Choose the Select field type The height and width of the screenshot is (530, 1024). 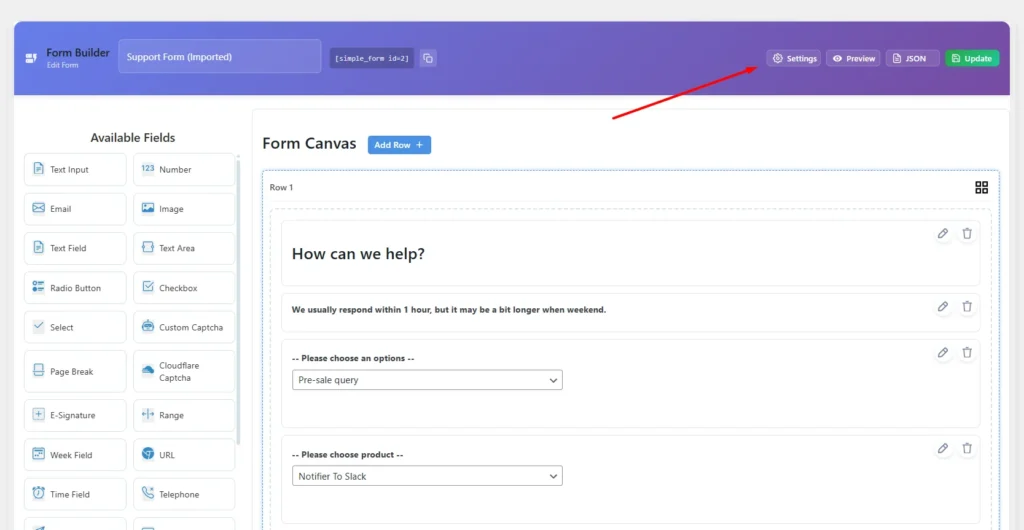tap(75, 327)
